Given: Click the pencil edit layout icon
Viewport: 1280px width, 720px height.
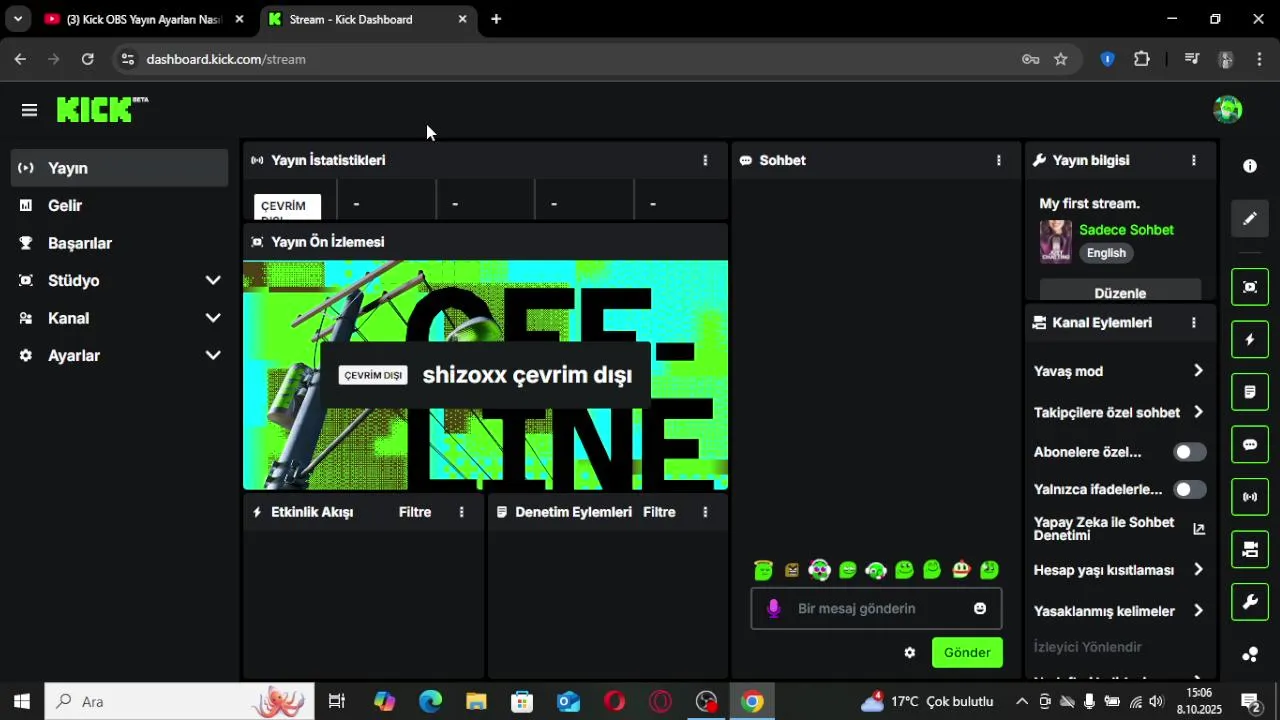Looking at the screenshot, I should click(x=1250, y=219).
